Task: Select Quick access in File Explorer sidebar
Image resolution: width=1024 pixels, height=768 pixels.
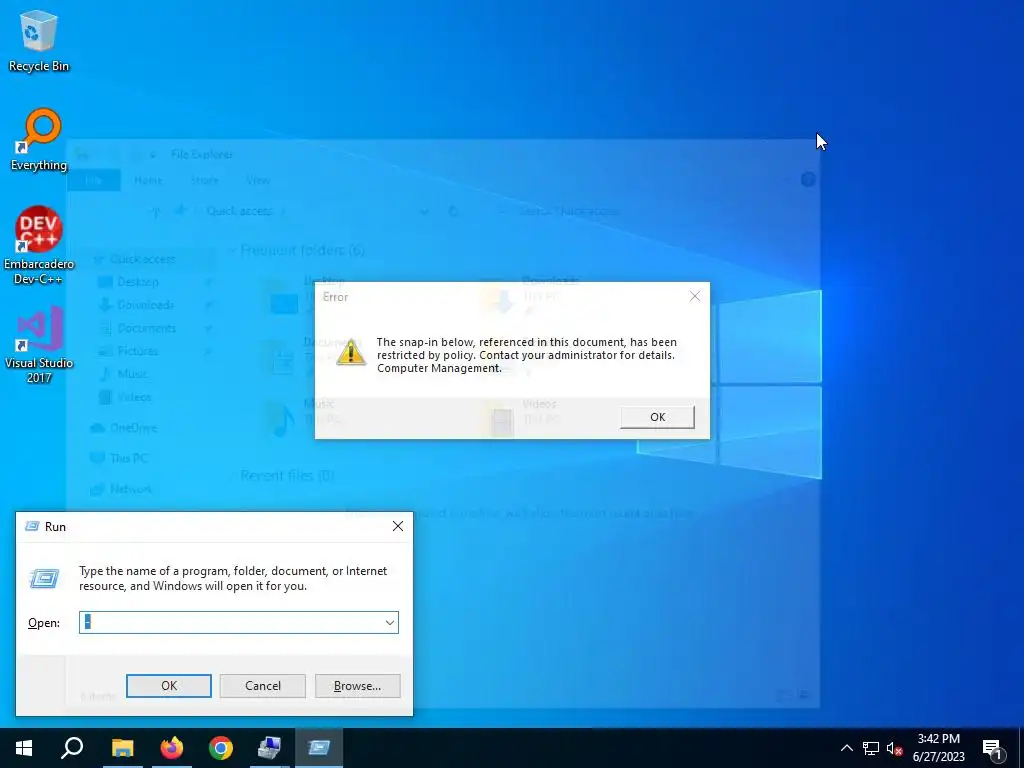Action: [142, 259]
